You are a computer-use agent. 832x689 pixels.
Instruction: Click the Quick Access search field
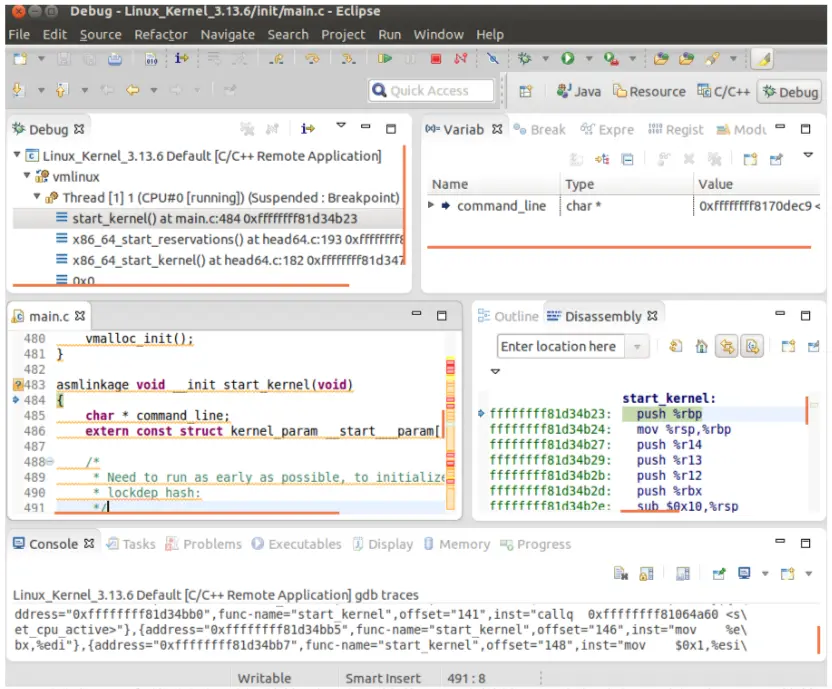431,91
